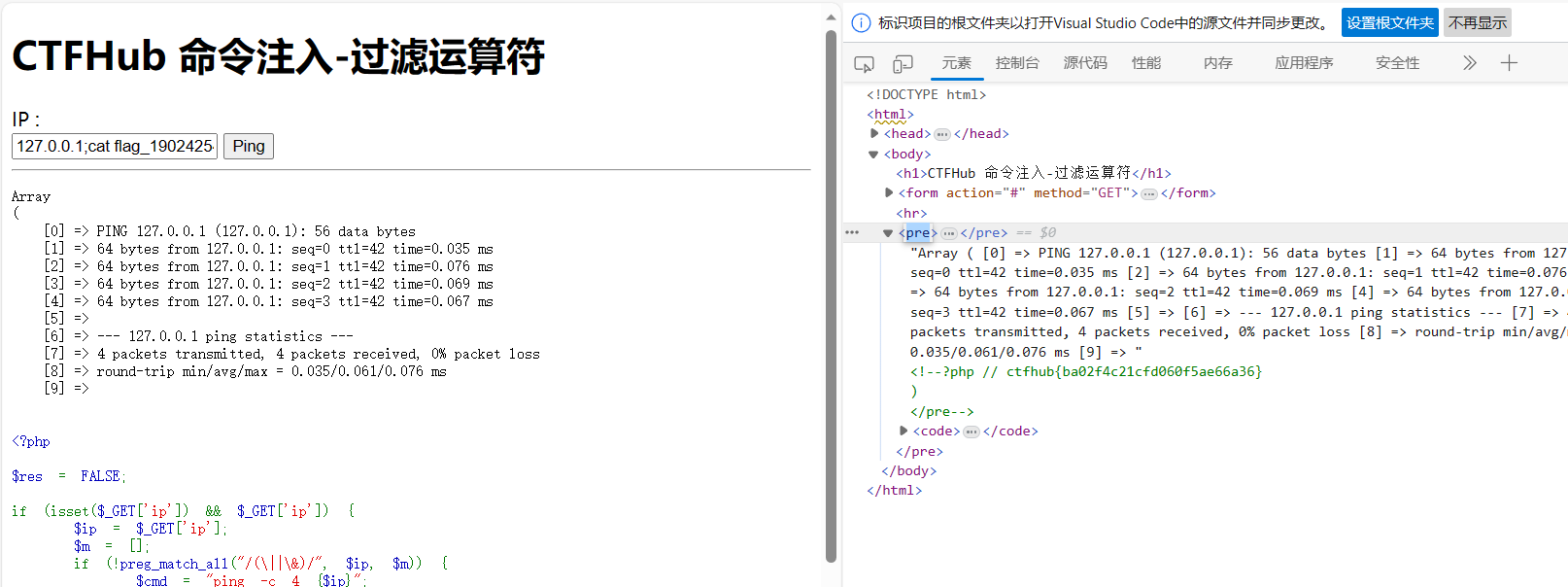
Task: Click output row [0] PING 127.0.0.1
Action: [229, 231]
